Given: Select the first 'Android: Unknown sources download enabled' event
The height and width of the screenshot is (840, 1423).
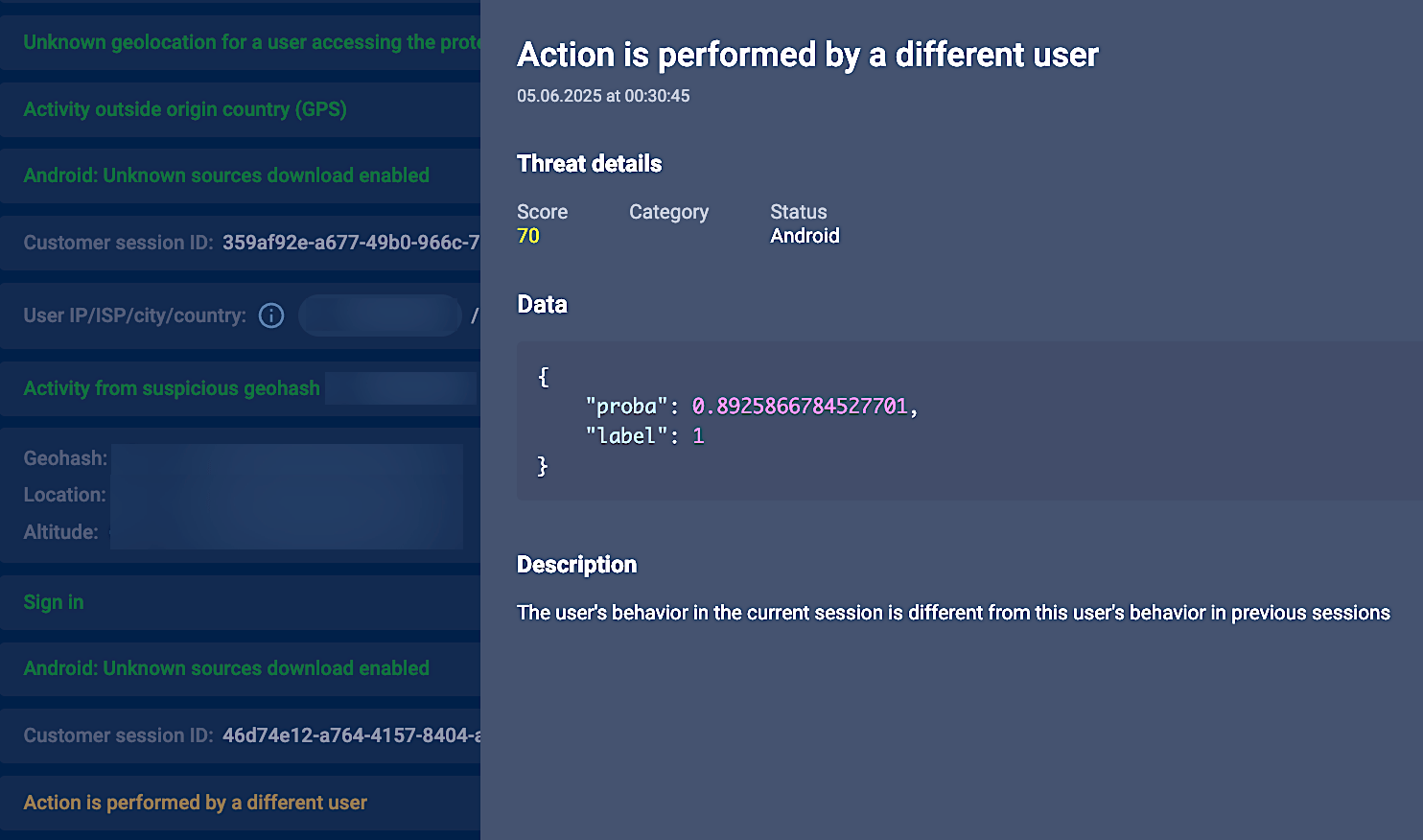Looking at the screenshot, I should 227,175.
